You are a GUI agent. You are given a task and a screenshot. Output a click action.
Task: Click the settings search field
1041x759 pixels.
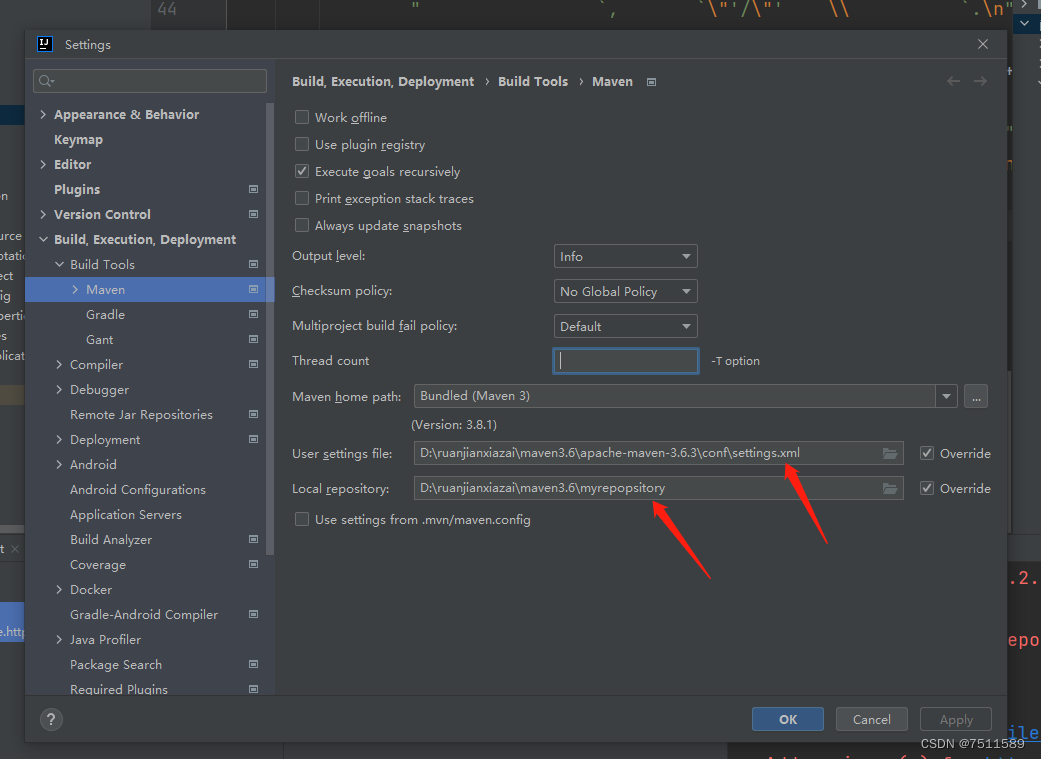pos(150,81)
